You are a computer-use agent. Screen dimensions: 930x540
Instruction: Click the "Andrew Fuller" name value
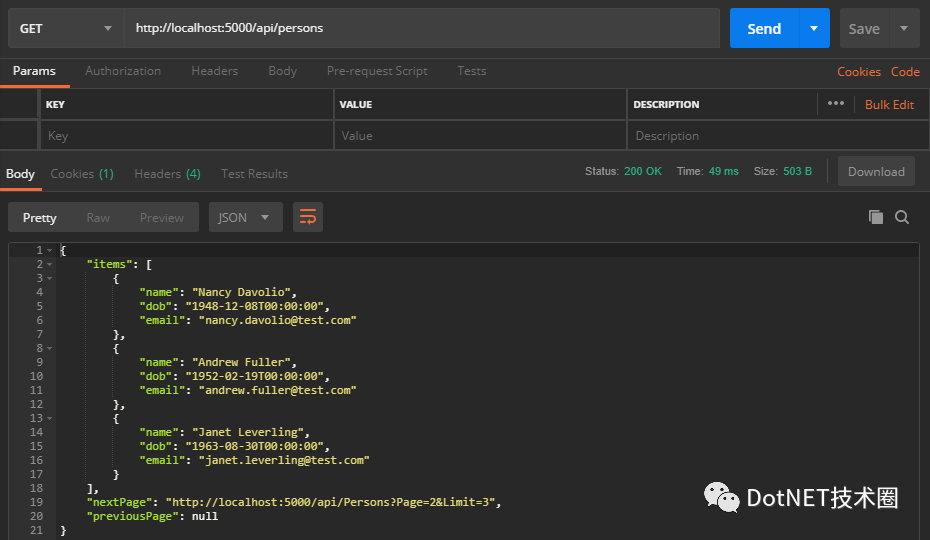pyautogui.click(x=241, y=362)
